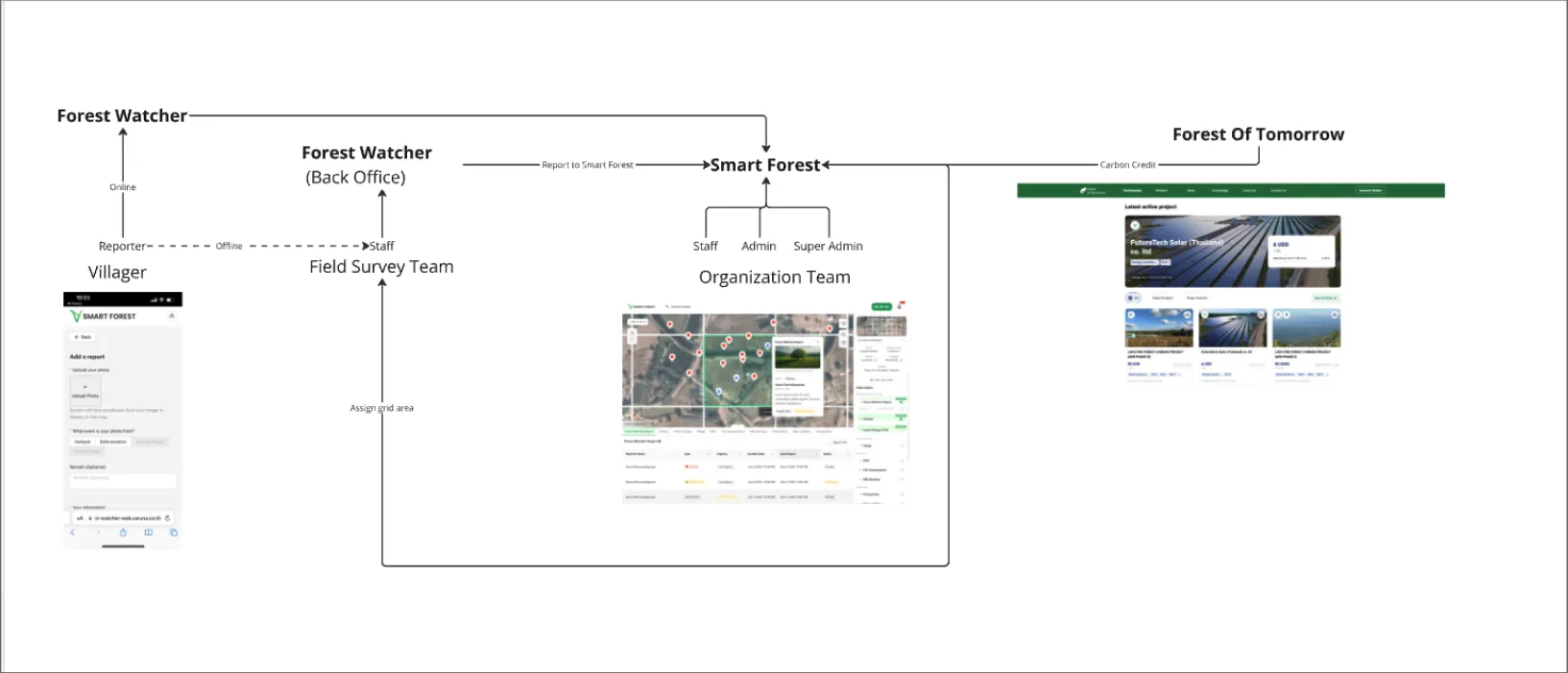Click the Remark optional input field
The width and height of the screenshot is (1568, 673).
[x=123, y=480]
